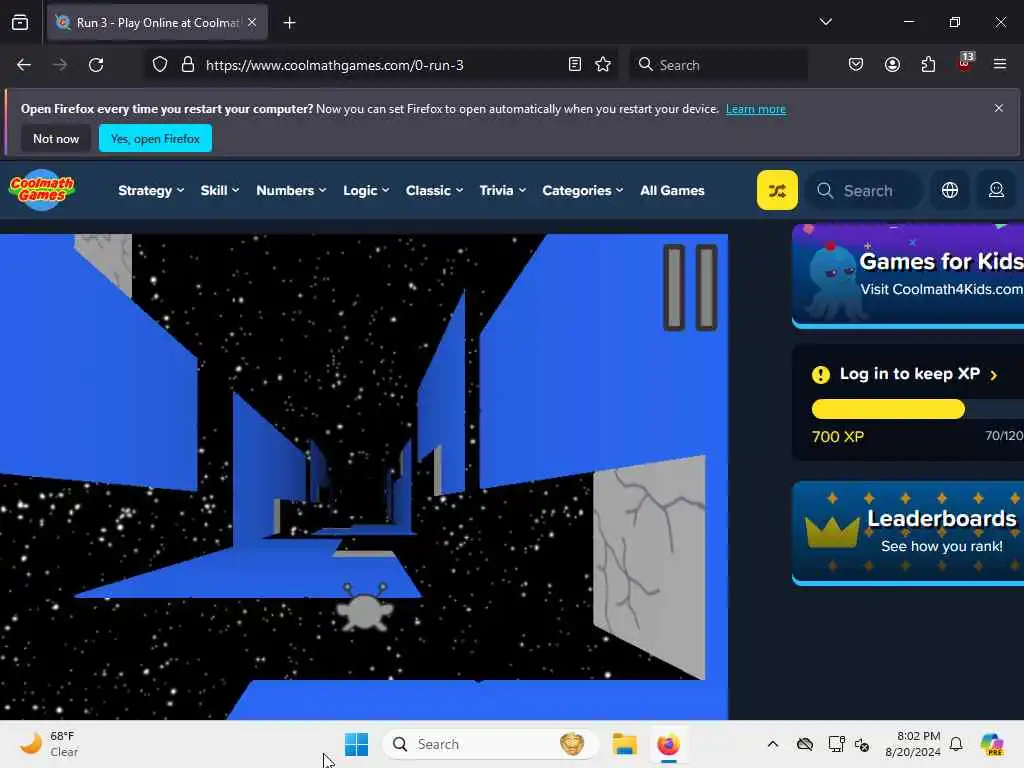List all tabs dropdown arrow

coord(825,22)
